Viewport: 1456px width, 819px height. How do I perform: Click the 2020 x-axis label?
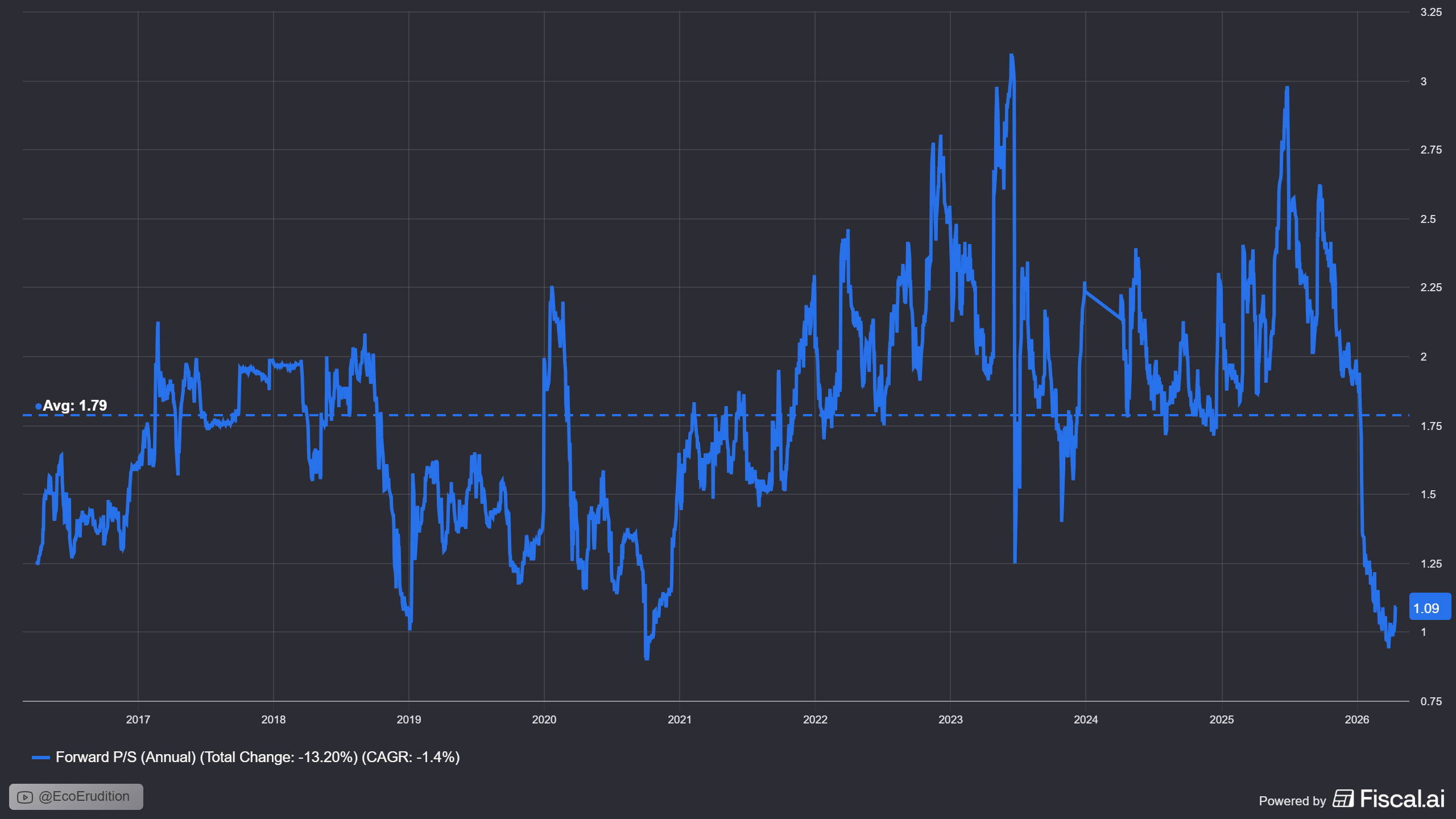click(544, 719)
